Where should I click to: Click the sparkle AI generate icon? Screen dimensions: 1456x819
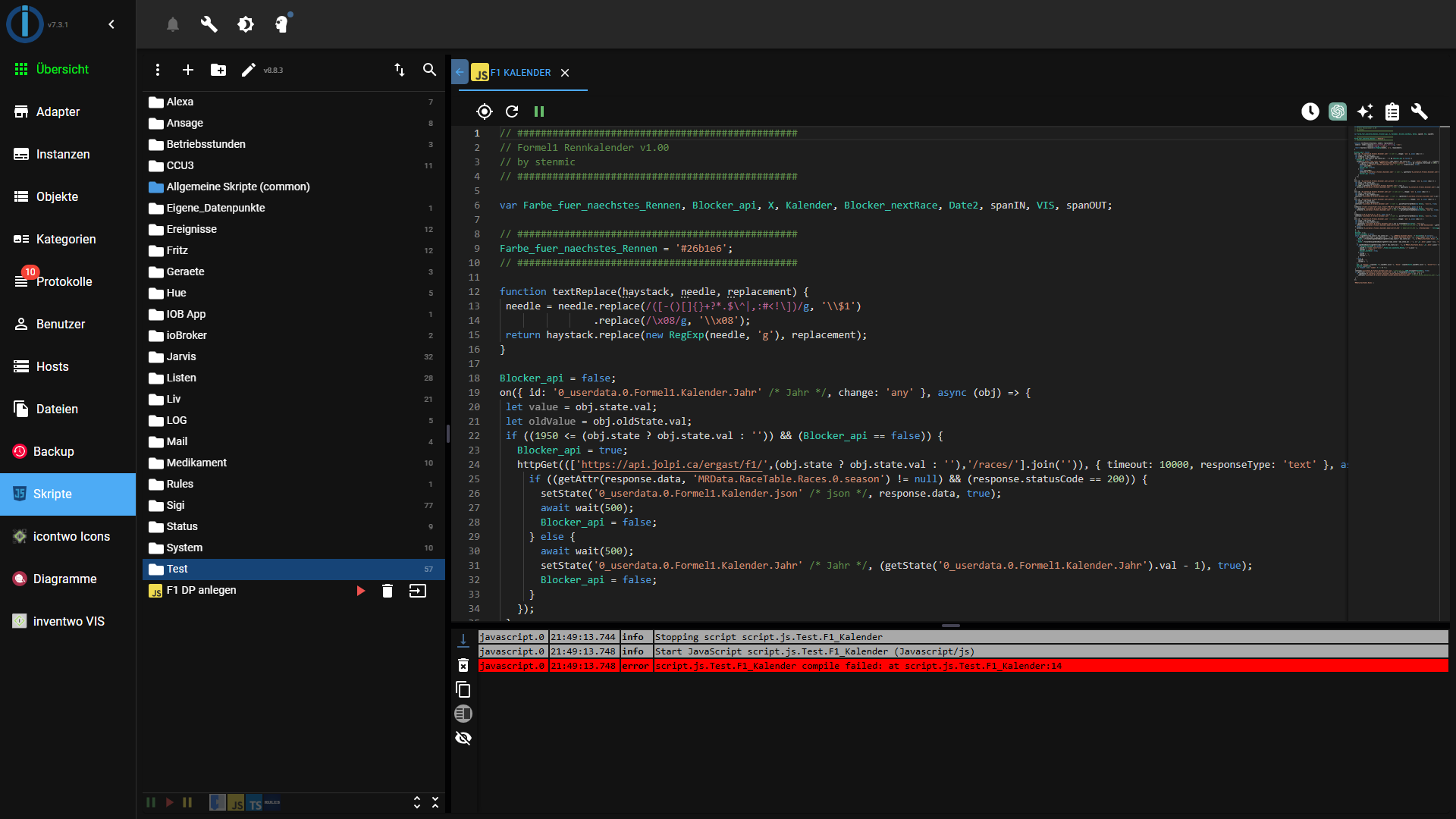(1365, 111)
